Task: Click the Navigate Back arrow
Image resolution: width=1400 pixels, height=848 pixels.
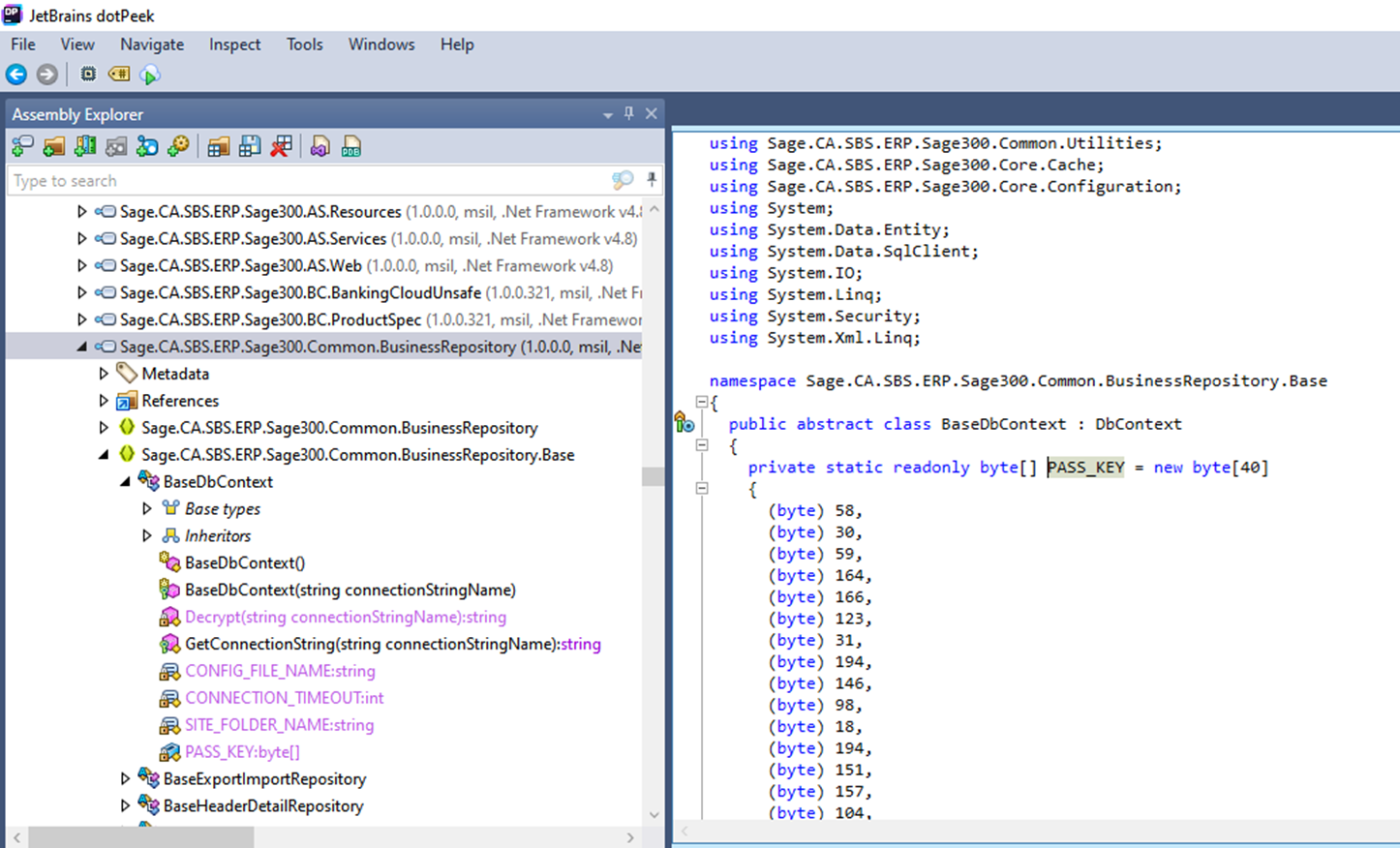Action: (x=16, y=75)
